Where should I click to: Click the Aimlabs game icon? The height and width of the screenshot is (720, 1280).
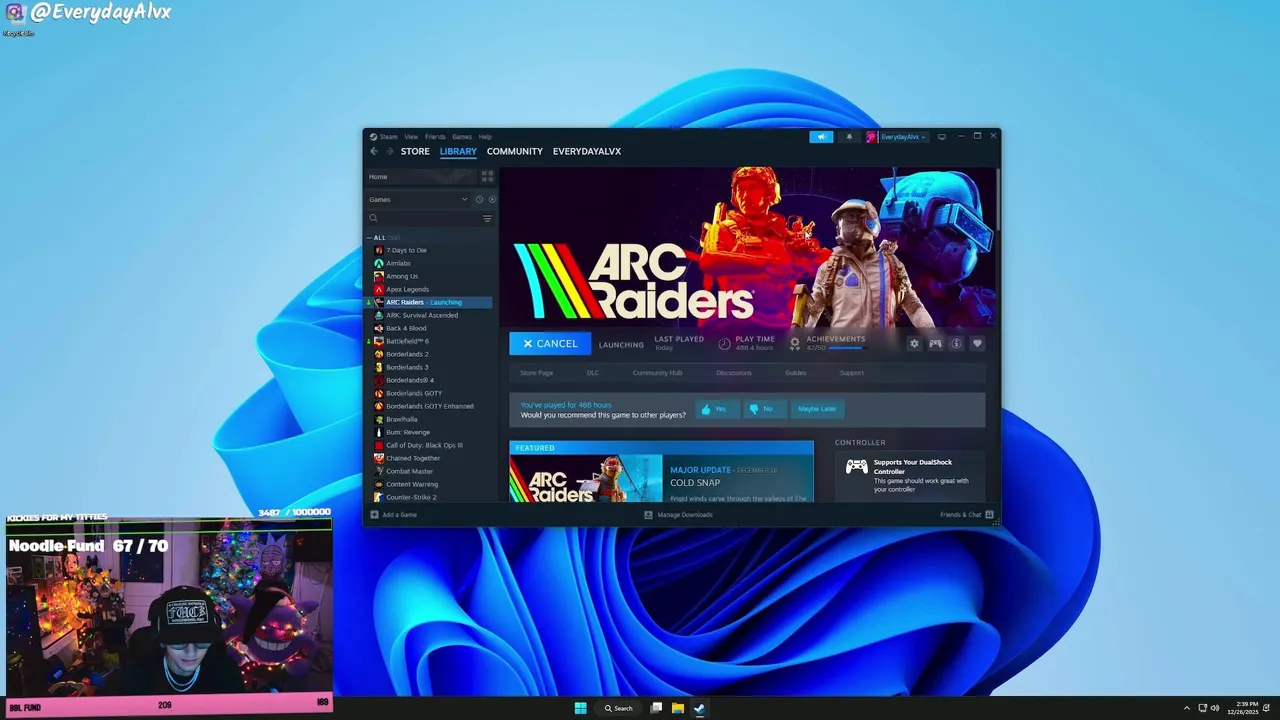point(379,263)
